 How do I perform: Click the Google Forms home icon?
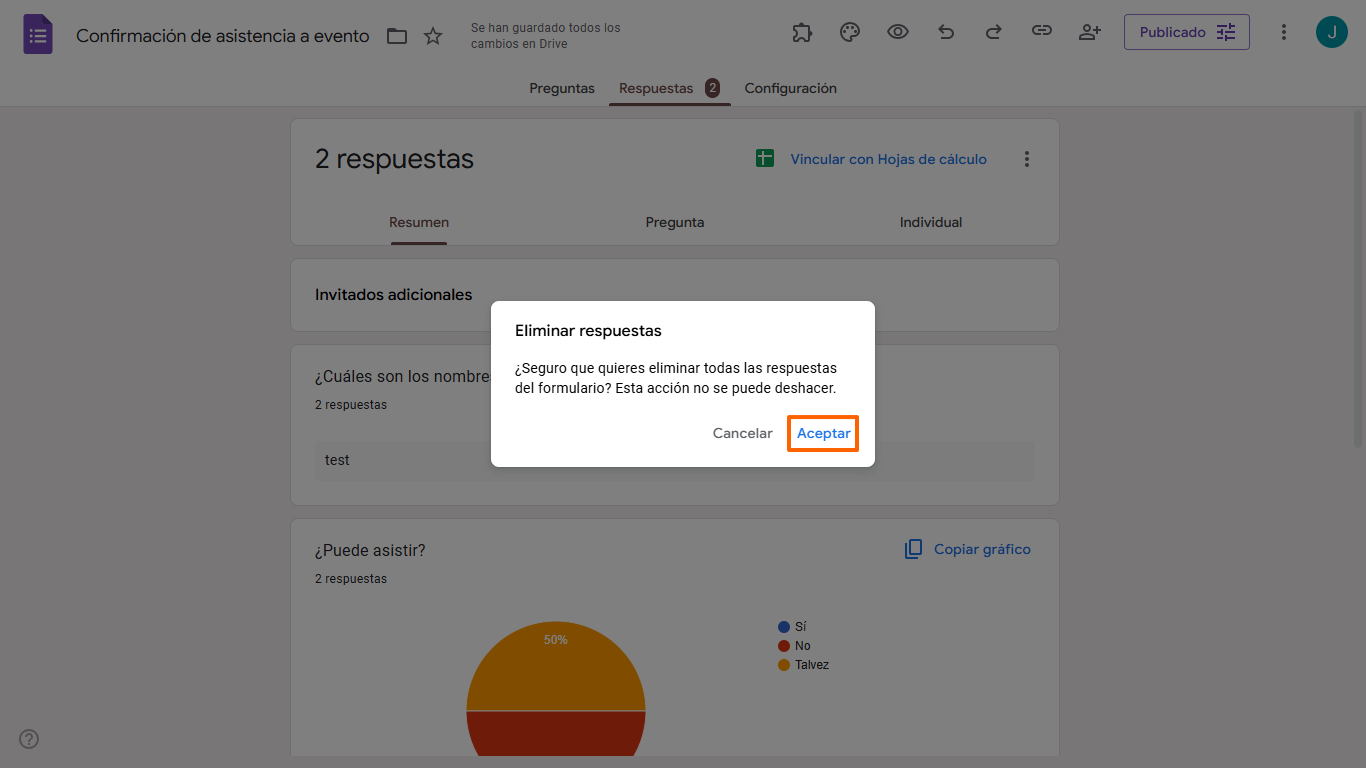tap(38, 35)
